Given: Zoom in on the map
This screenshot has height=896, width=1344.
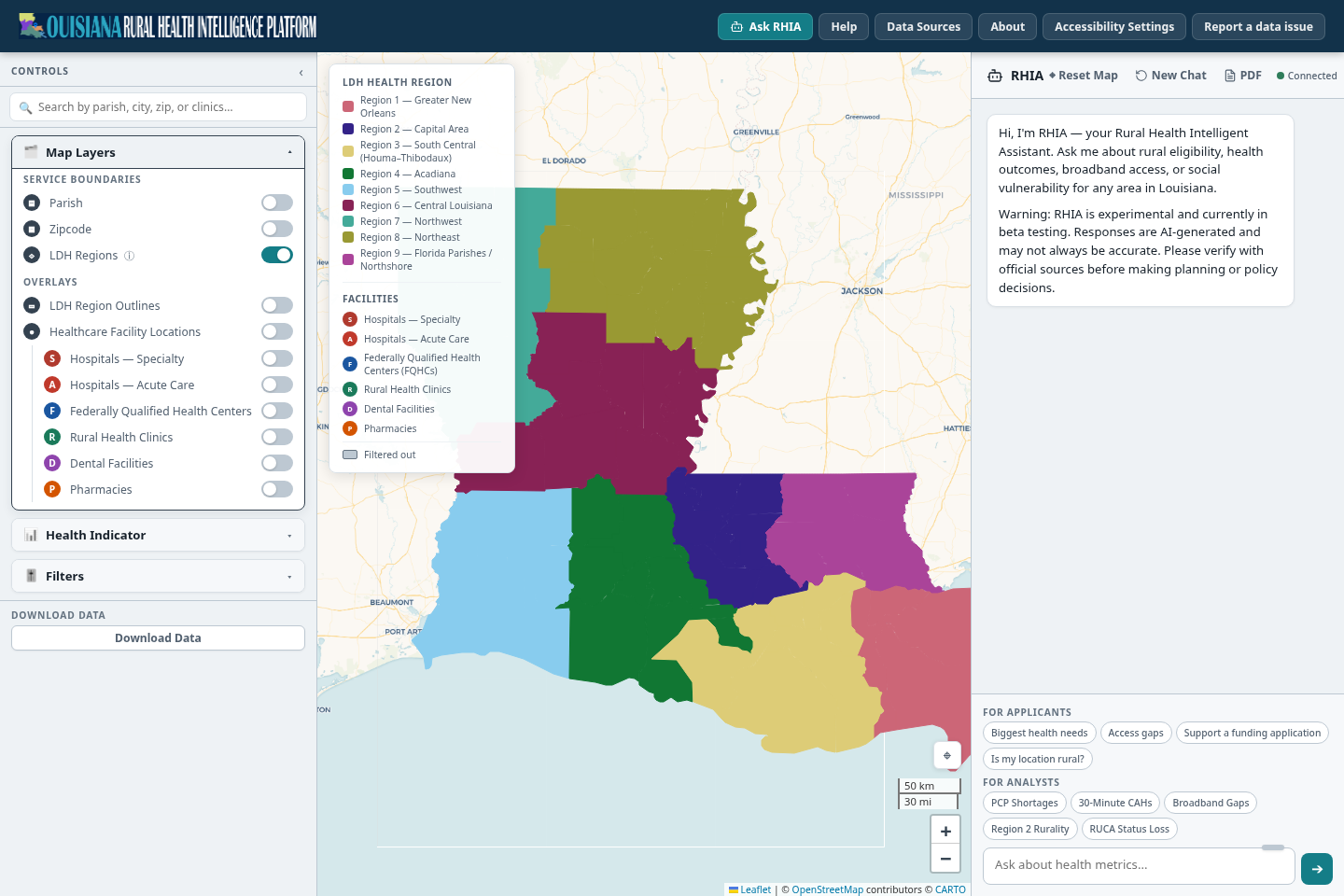Looking at the screenshot, I should point(945,830).
